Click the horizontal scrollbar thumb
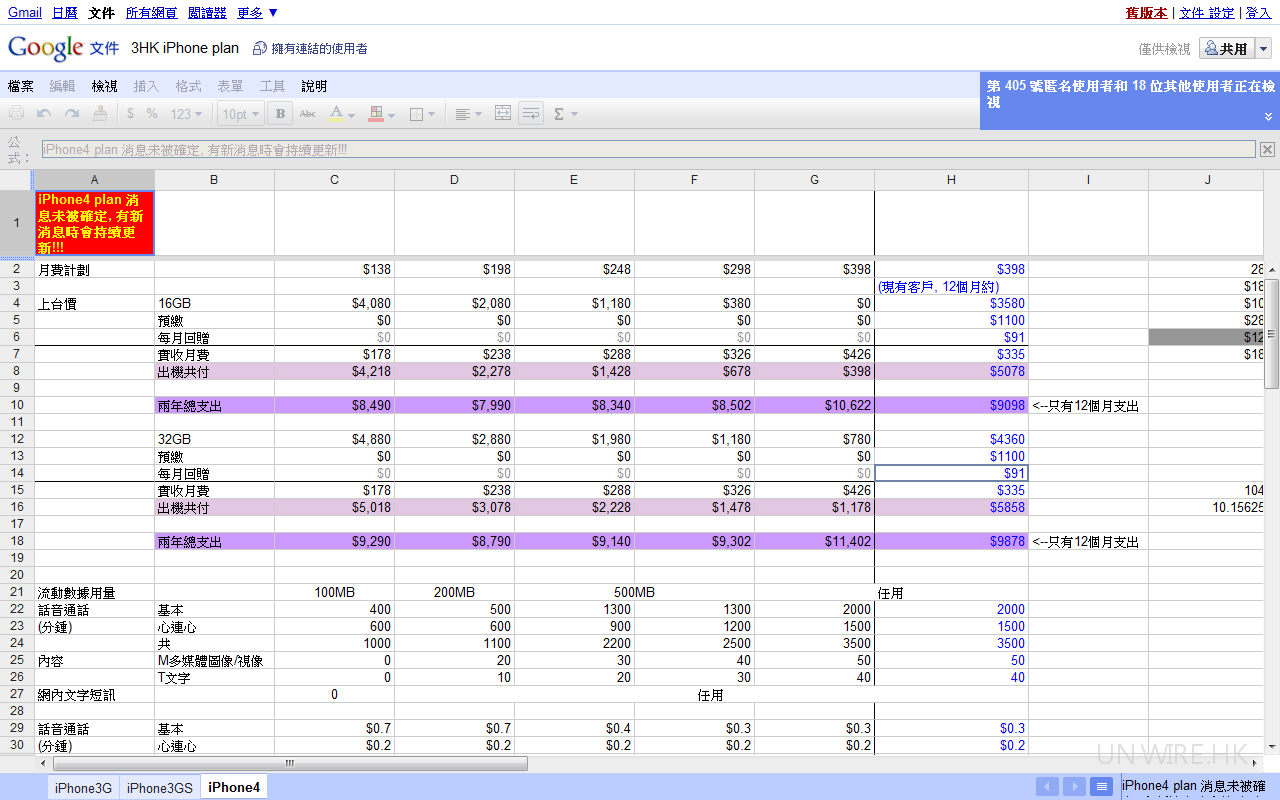Image resolution: width=1280 pixels, height=800 pixels. pos(290,763)
